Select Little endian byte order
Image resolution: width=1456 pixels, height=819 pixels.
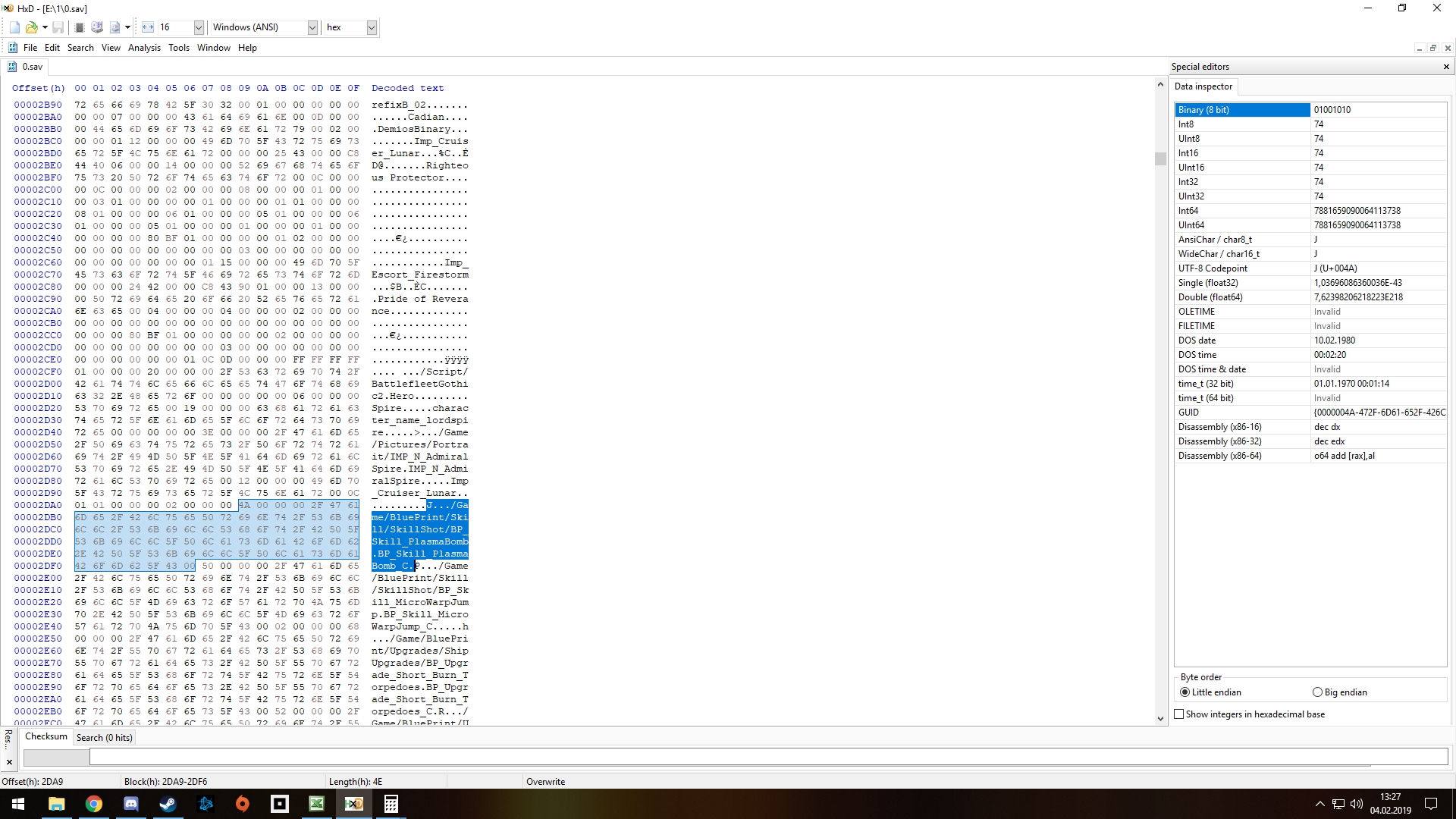click(x=1185, y=692)
